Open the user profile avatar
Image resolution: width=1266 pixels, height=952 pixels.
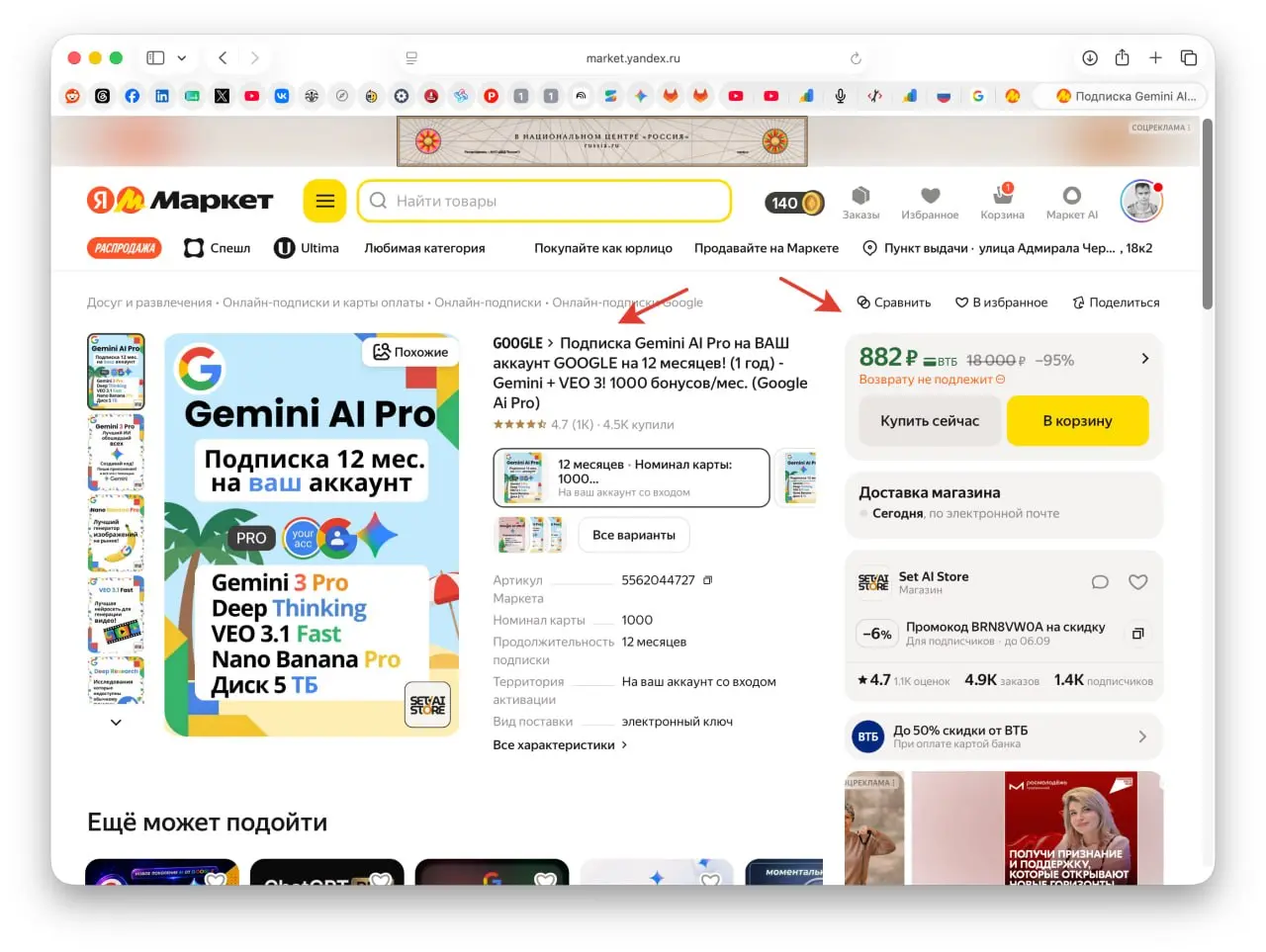[x=1141, y=202]
